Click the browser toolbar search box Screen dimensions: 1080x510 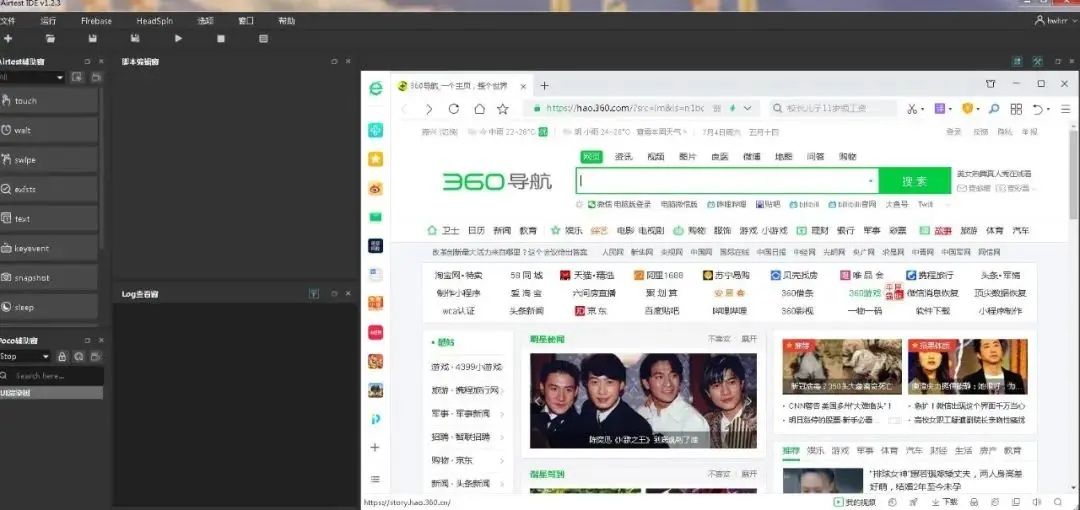point(833,108)
